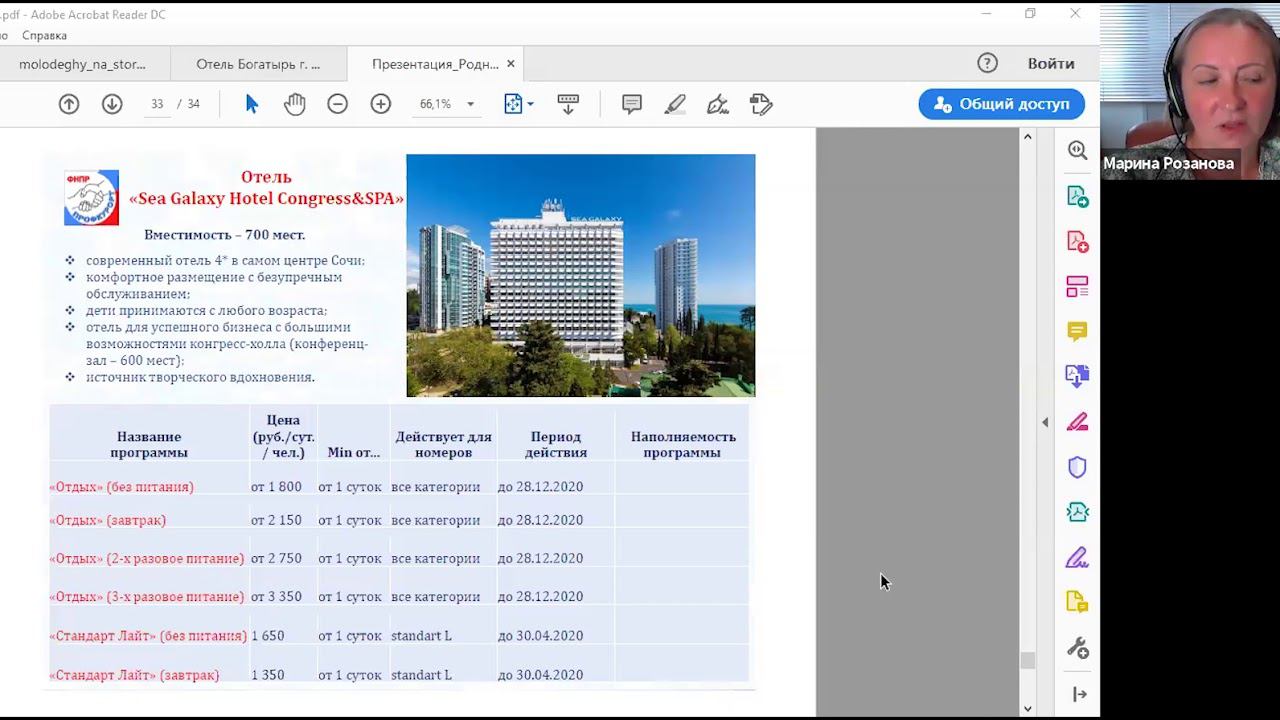The width and height of the screenshot is (1280, 720).
Task: Open the green Compress PDF tool in sidebar
Action: 1077,512
